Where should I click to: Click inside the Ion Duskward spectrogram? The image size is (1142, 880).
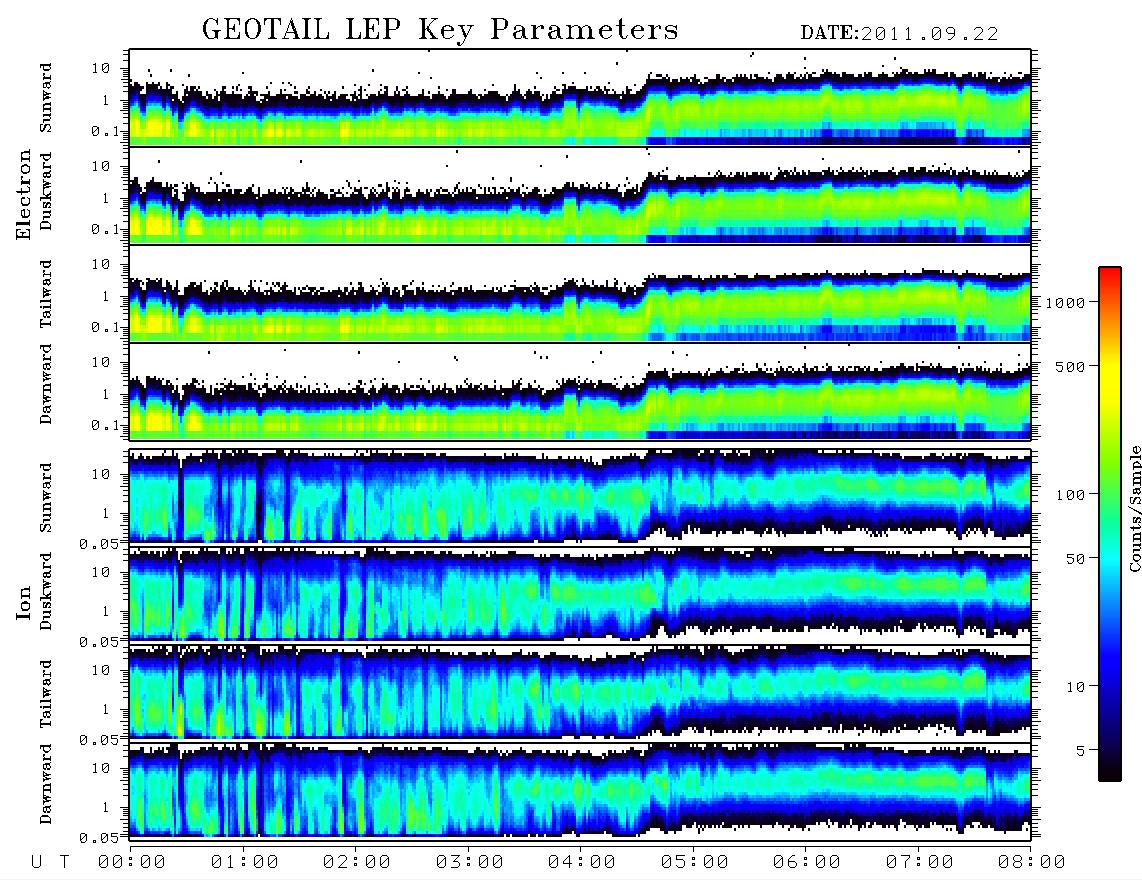tap(580, 596)
